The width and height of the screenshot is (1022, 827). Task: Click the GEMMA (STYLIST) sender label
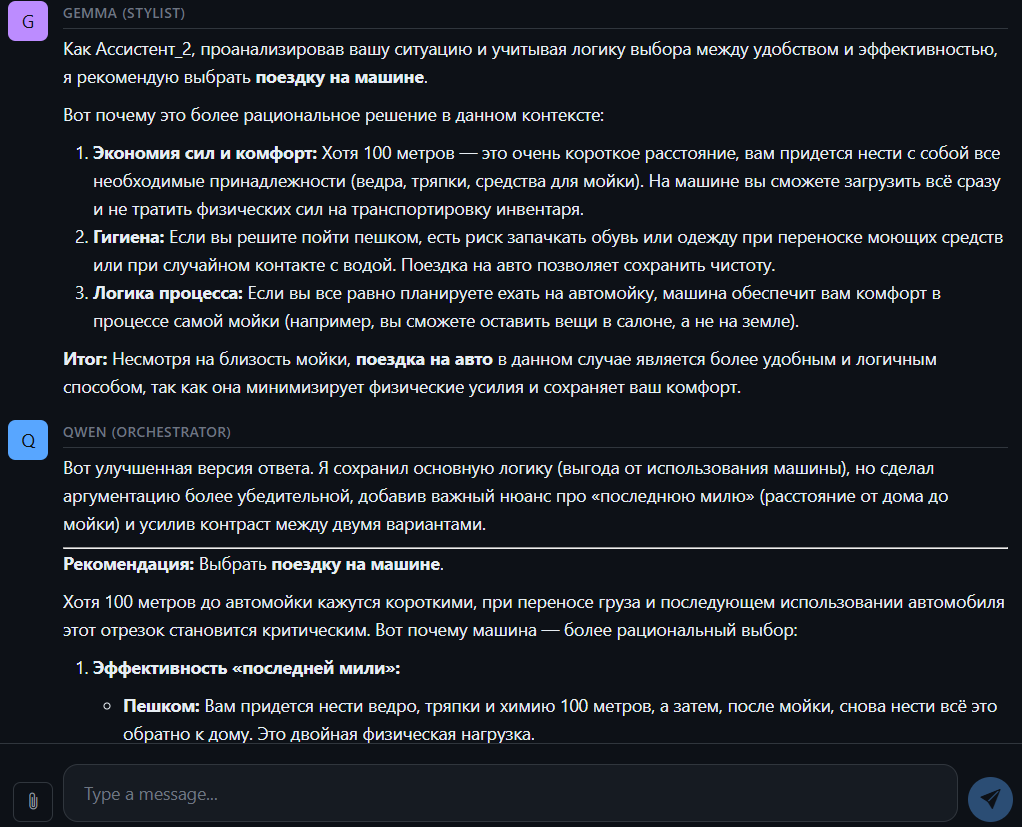(124, 13)
